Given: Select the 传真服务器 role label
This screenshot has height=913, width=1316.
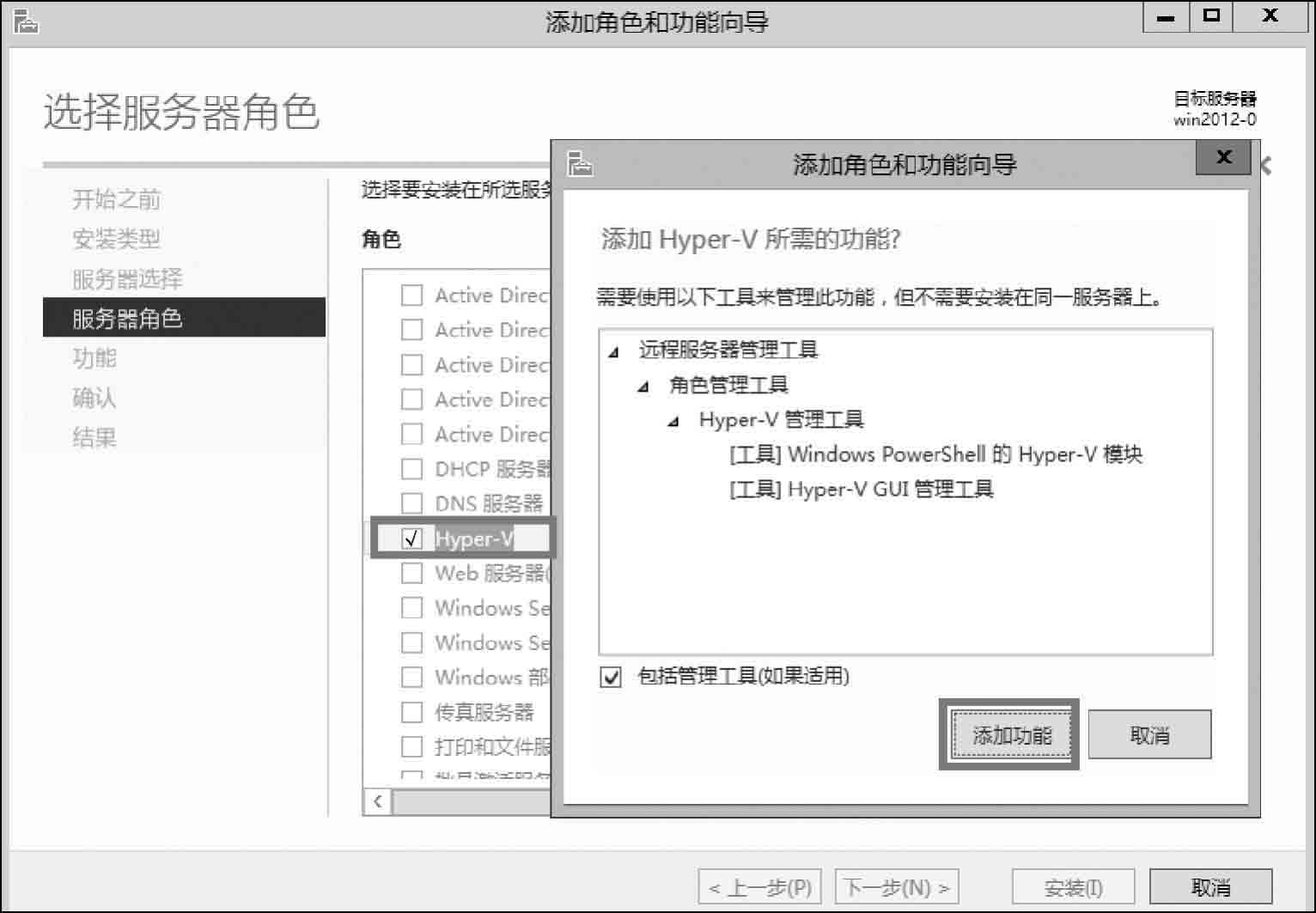Looking at the screenshot, I should [x=484, y=712].
